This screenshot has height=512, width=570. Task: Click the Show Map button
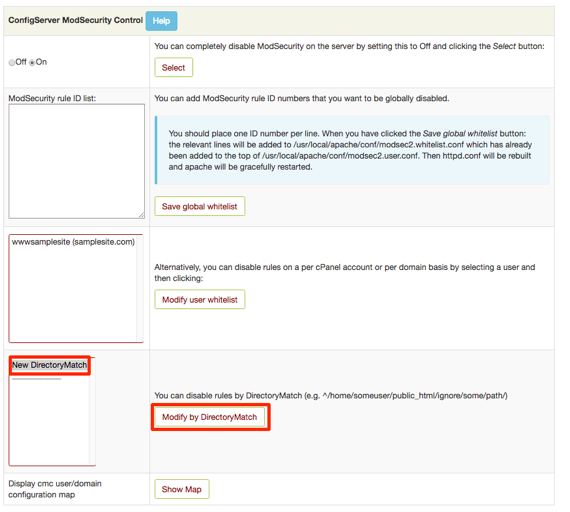point(182,489)
